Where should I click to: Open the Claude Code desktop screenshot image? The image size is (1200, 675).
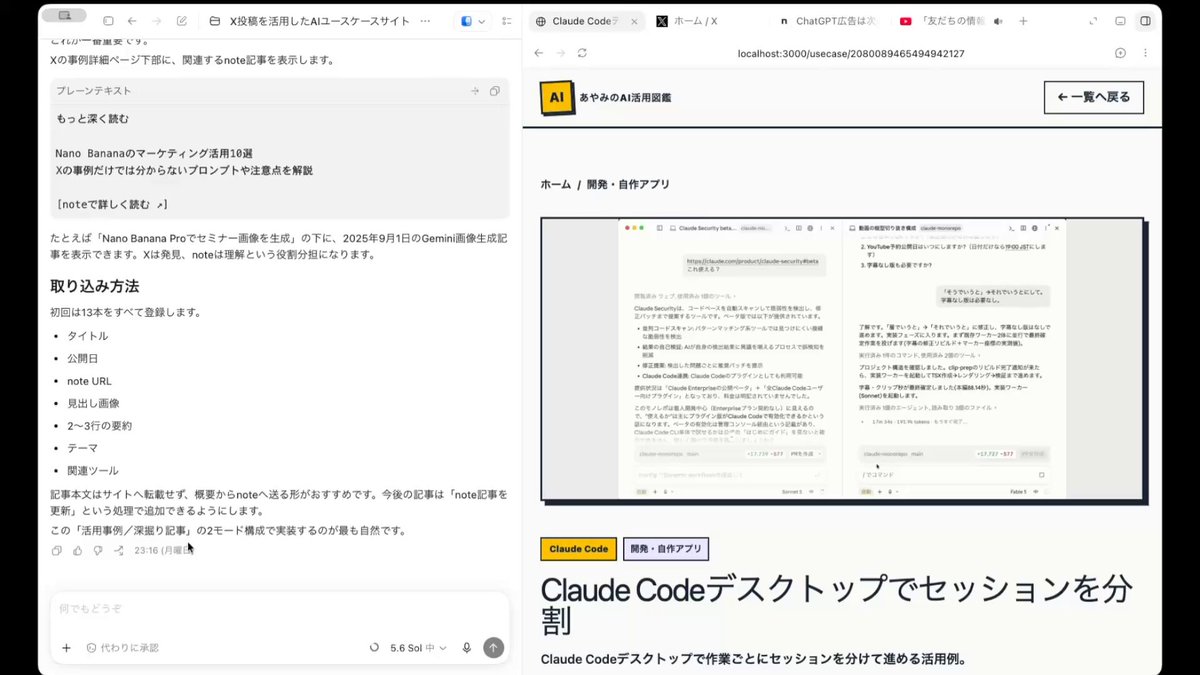point(842,358)
